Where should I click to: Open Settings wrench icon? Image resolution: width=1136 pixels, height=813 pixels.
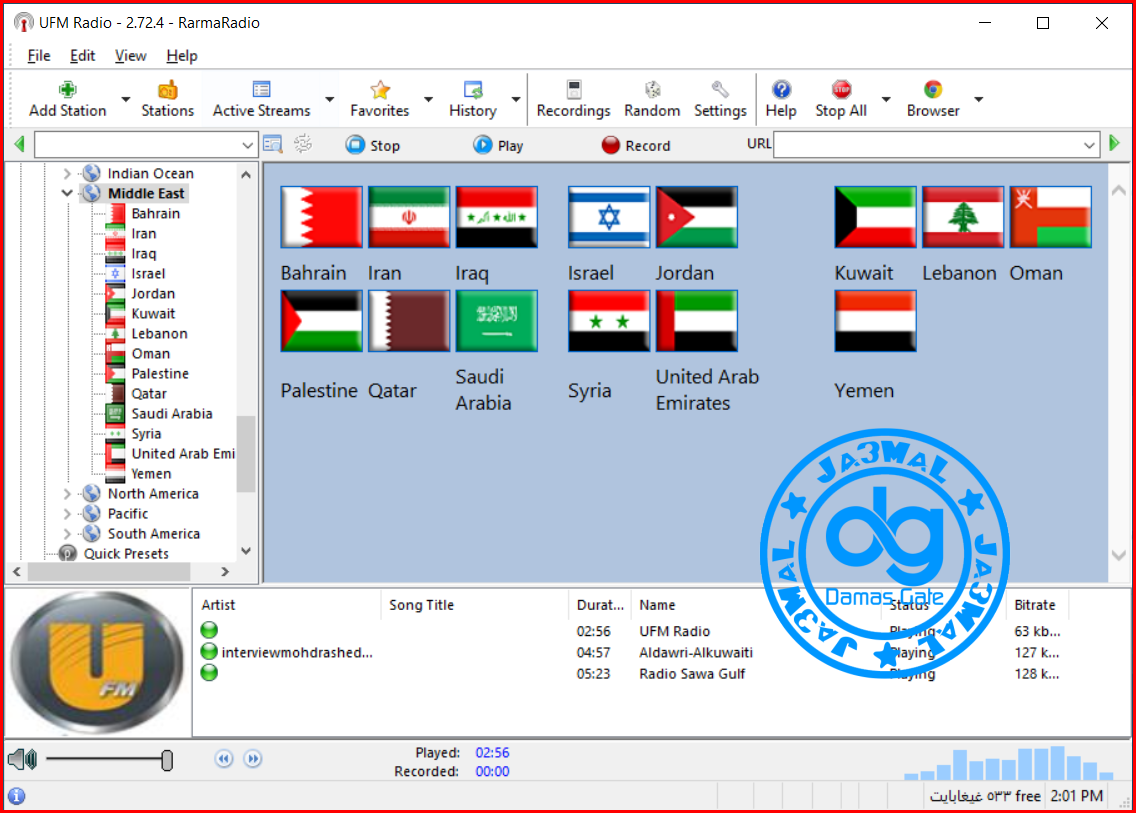(x=720, y=90)
